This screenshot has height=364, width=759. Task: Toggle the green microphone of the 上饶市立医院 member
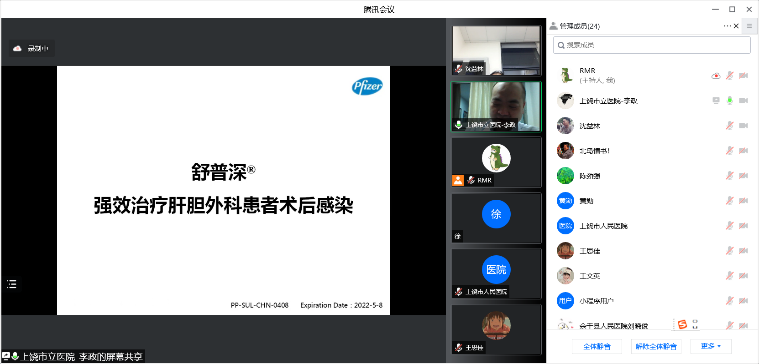tap(729, 101)
